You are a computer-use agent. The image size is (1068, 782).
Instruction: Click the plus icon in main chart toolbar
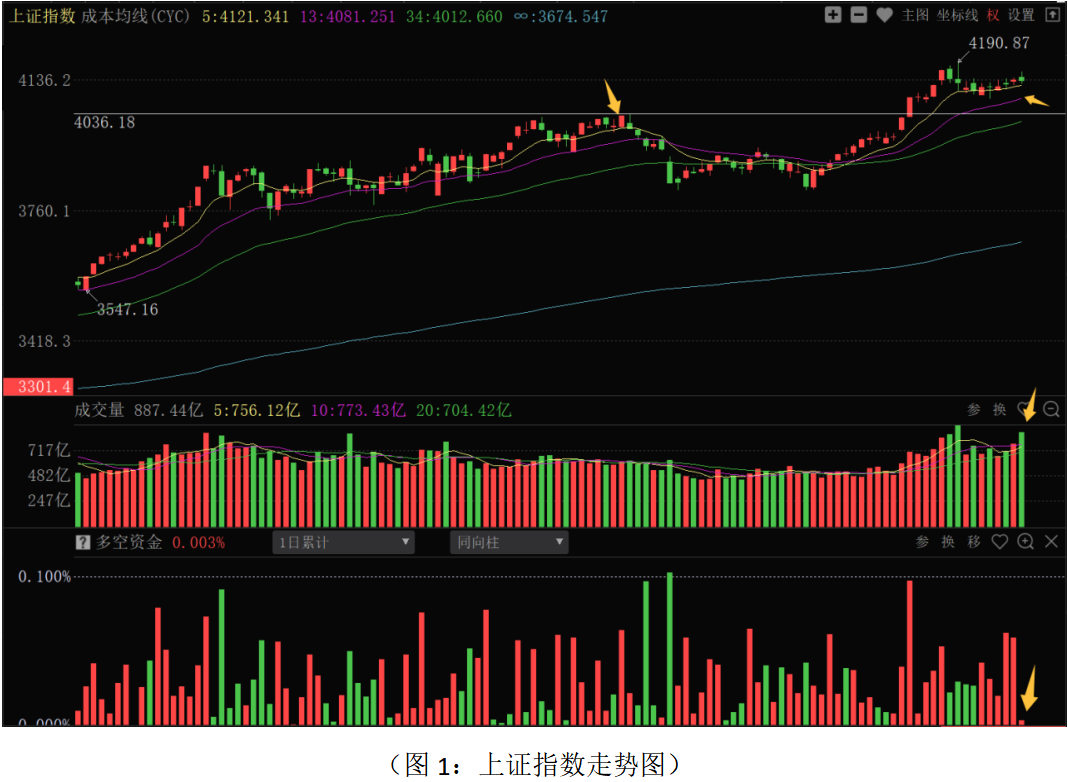point(833,15)
